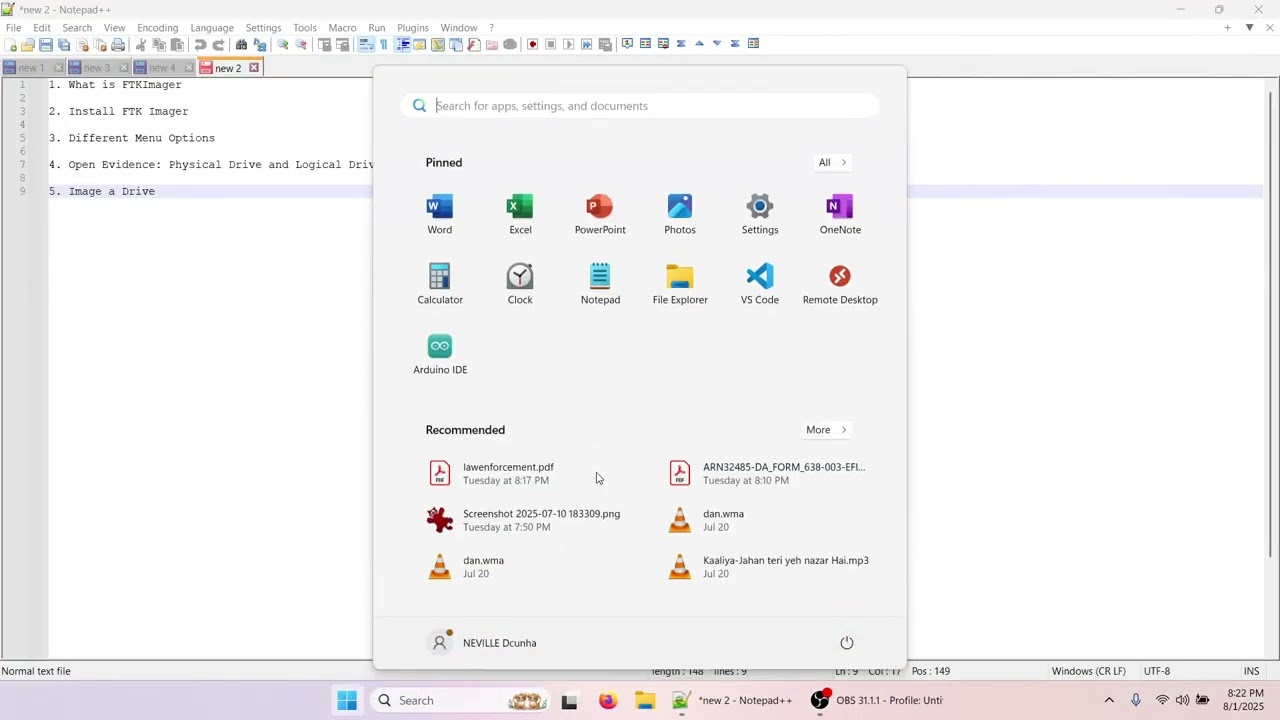Launch Notepad from pinned apps

point(600,285)
